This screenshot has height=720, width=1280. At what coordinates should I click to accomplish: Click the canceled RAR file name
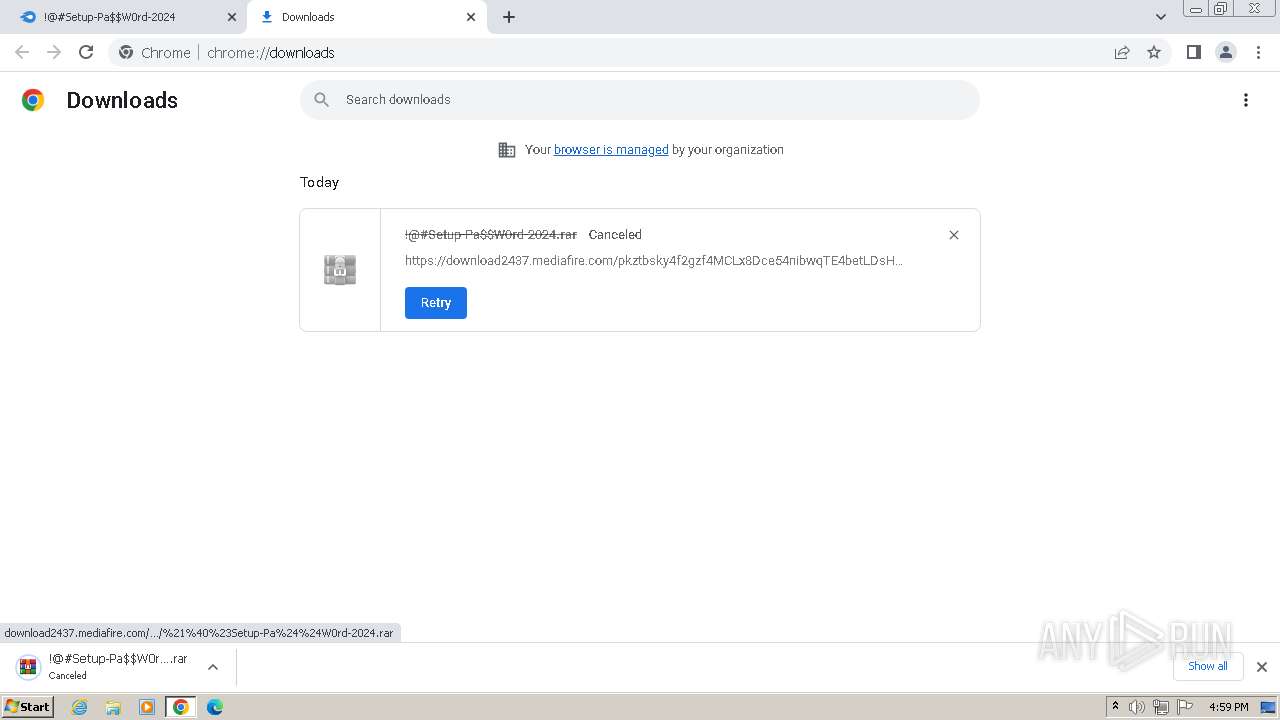click(491, 234)
